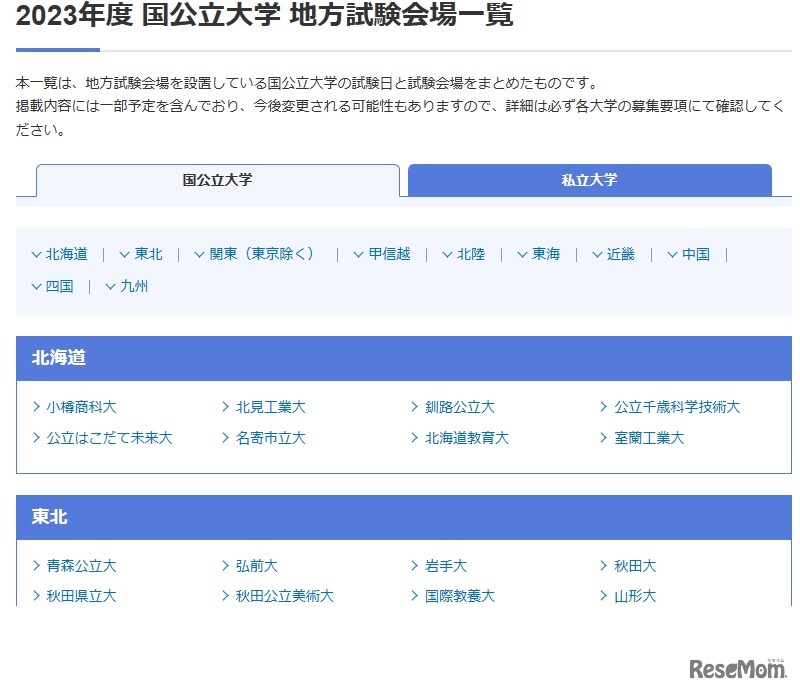Jump to the 東北 region anchor
Screen dimensions: 800x692
(x=141, y=254)
